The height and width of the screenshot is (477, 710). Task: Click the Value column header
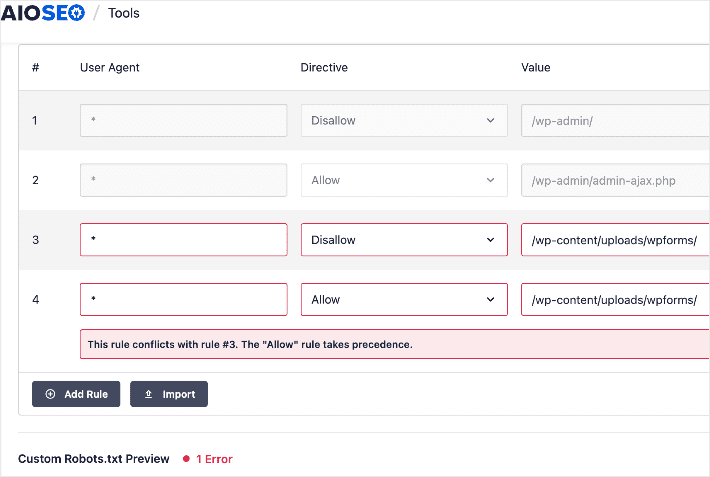point(536,67)
